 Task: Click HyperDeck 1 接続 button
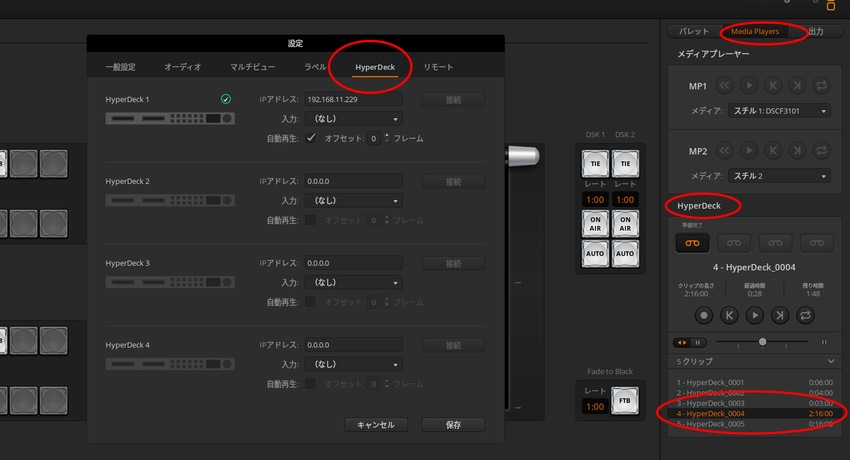pyautogui.click(x=453, y=100)
